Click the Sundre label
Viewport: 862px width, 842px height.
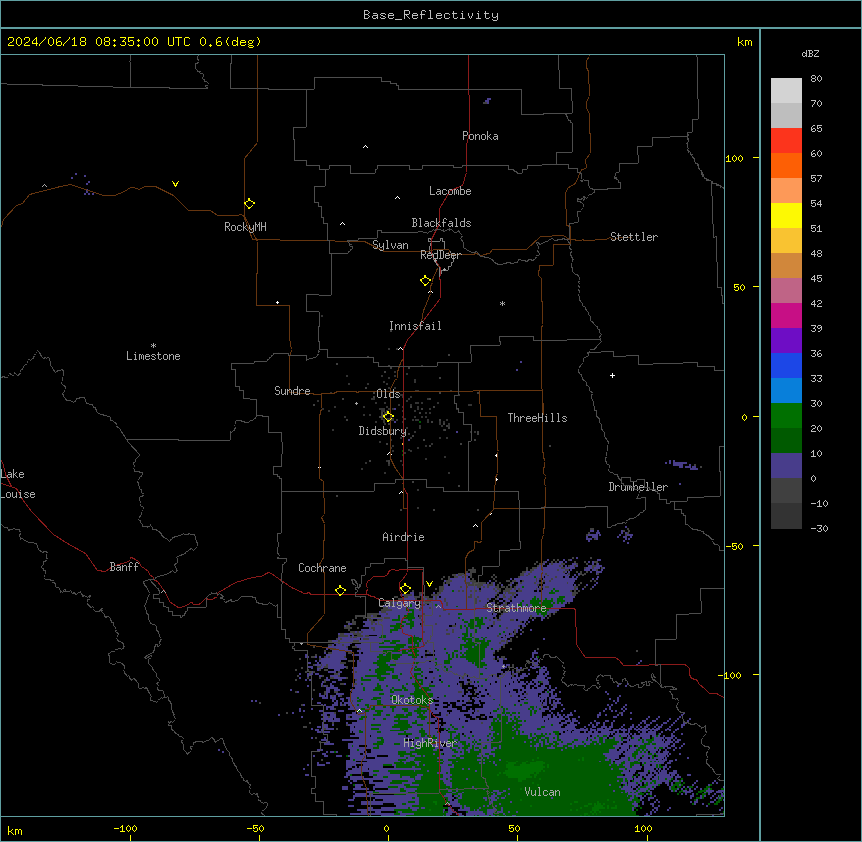[x=292, y=391]
